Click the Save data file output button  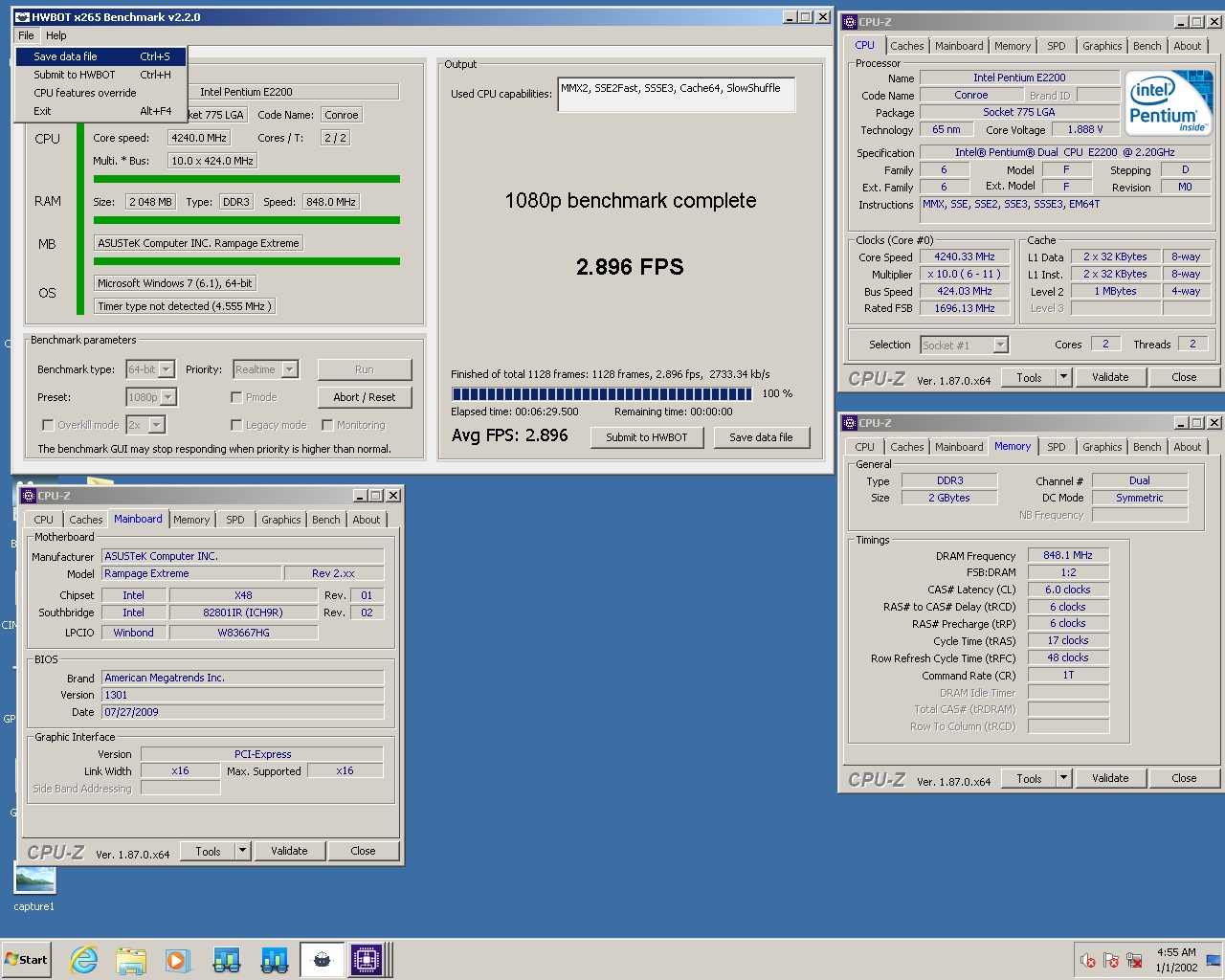[761, 437]
